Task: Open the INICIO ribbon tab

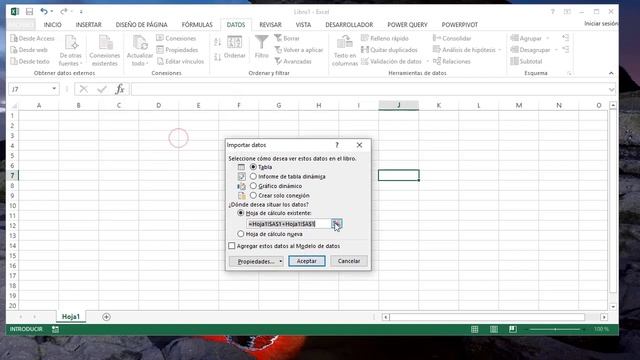Action: coord(53,25)
